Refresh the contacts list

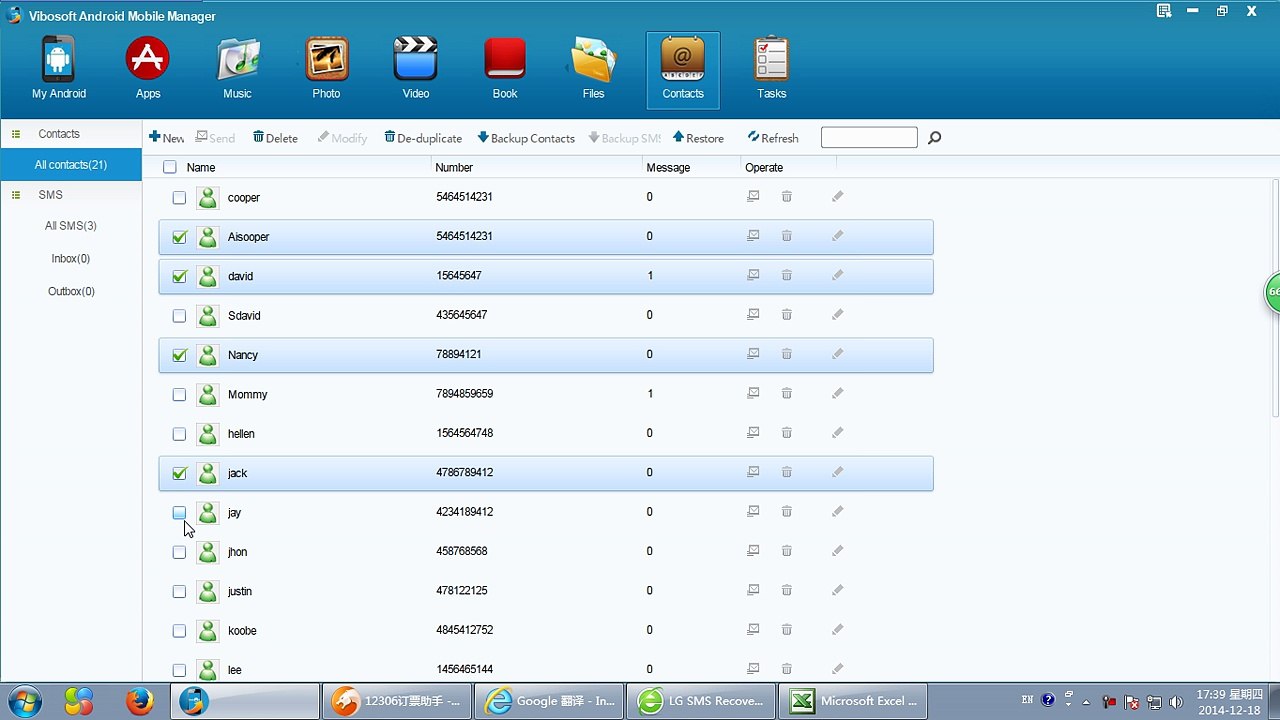[773, 138]
